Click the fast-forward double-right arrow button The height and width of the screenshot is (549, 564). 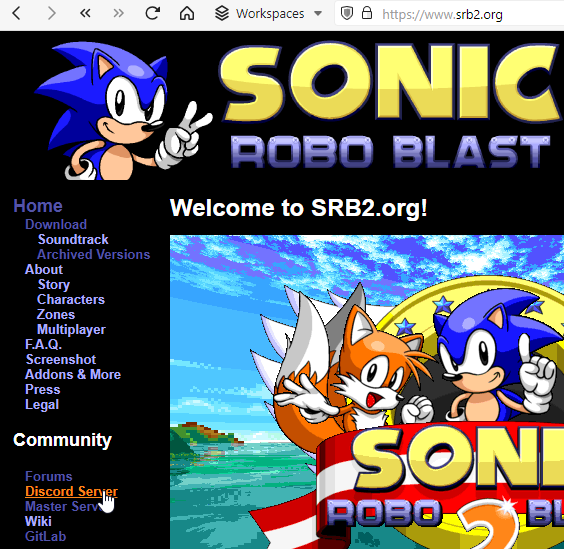(x=118, y=14)
